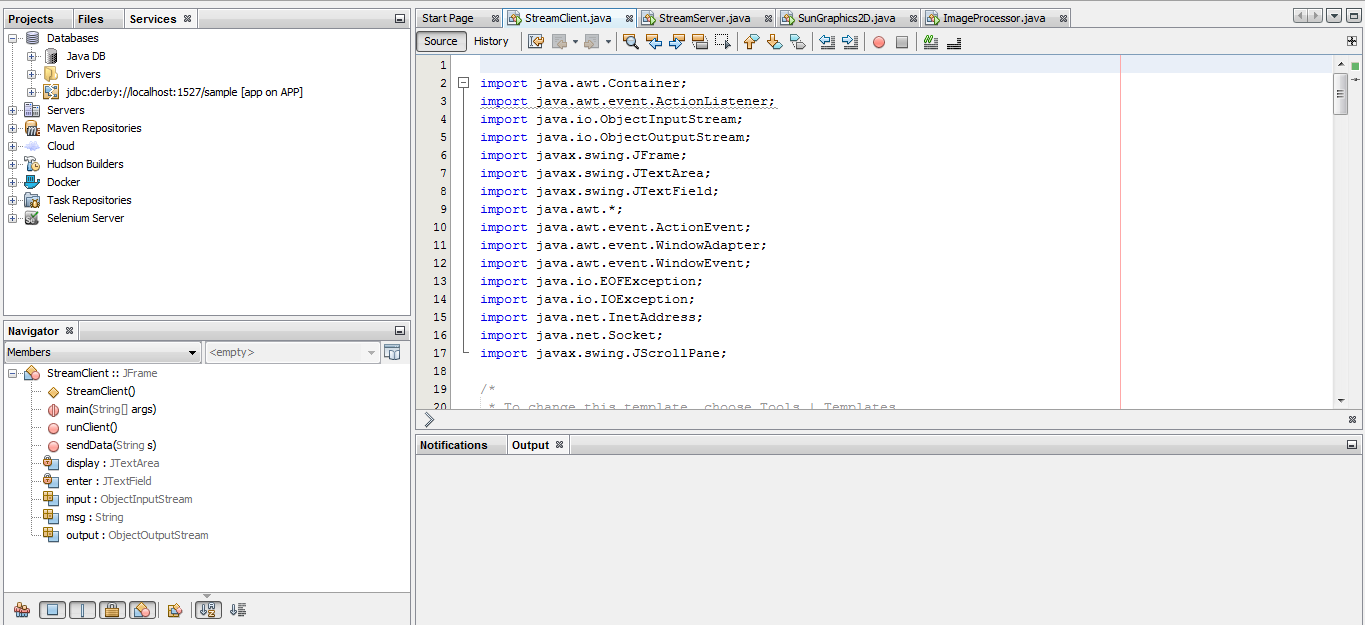Click line 9 import java.awt.*
The width and height of the screenshot is (1365, 625).
pyautogui.click(x=551, y=210)
